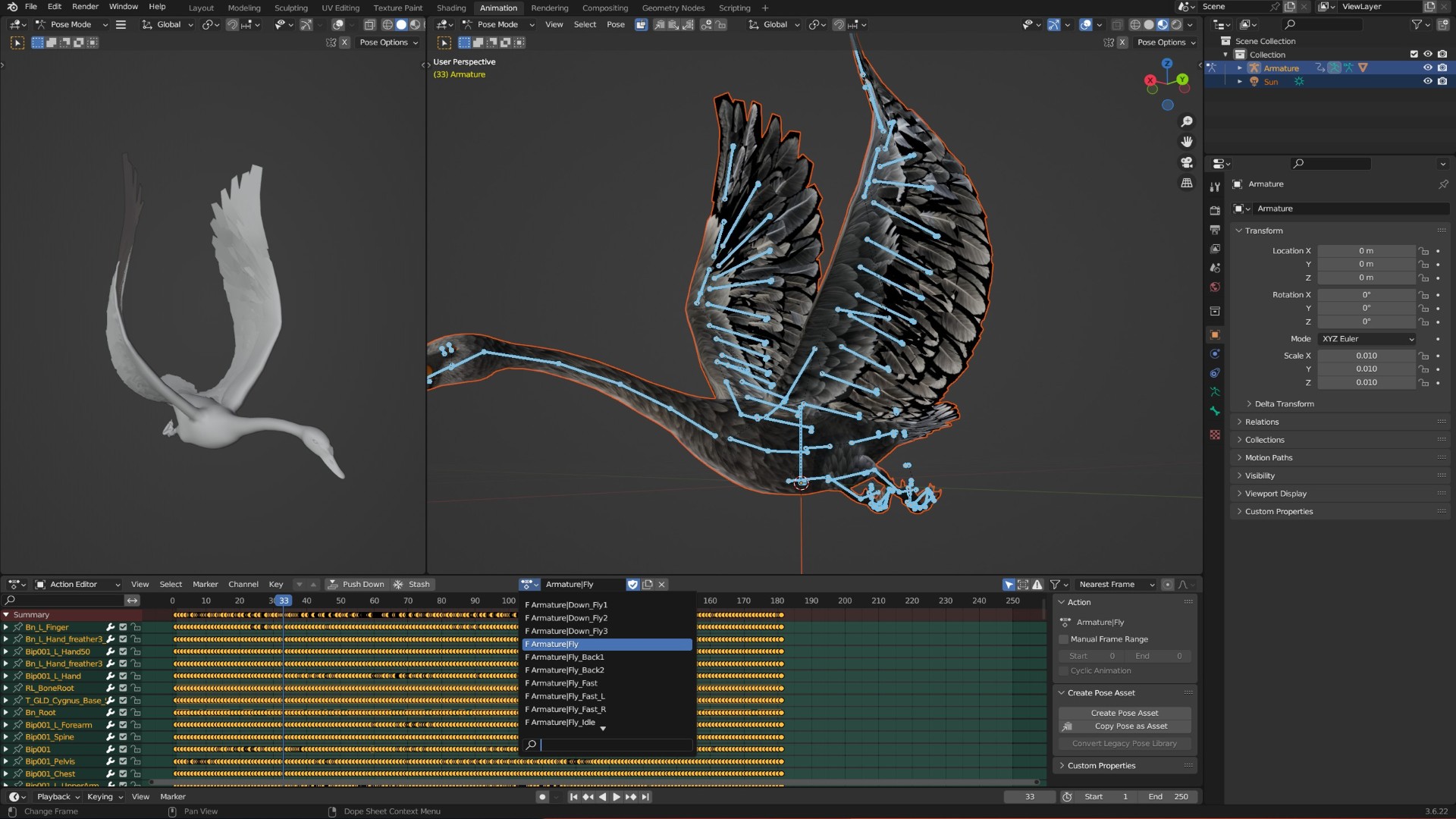Toggle Bn_L_Finger channel mute checkbox

click(x=123, y=628)
